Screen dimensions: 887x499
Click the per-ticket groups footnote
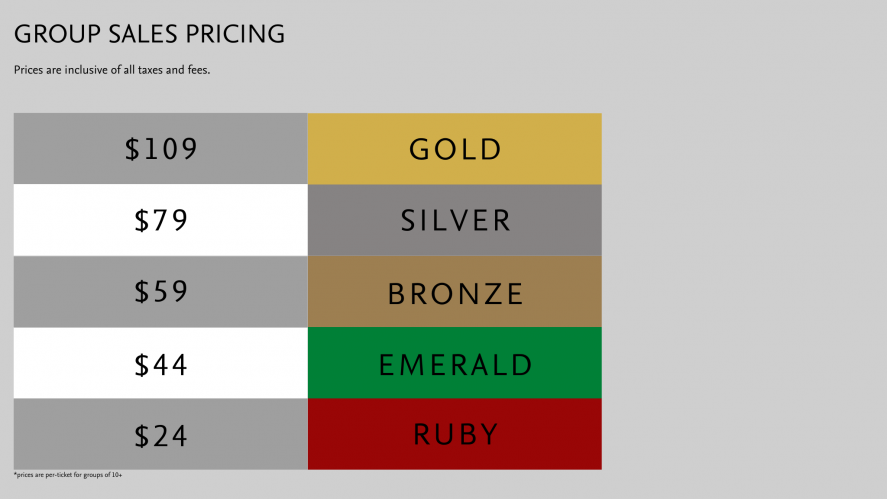coord(68,475)
